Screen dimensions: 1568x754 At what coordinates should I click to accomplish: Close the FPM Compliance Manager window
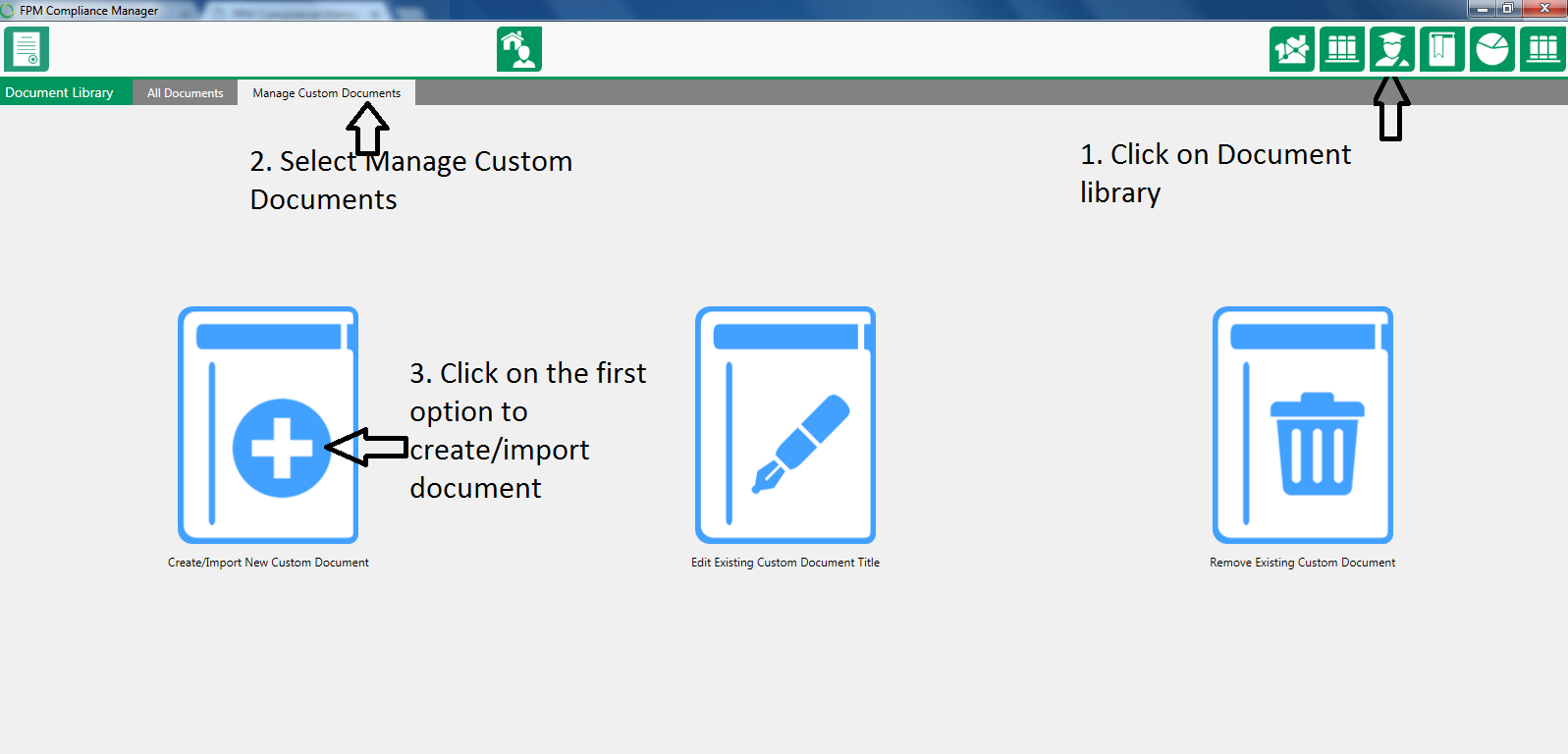click(1544, 9)
